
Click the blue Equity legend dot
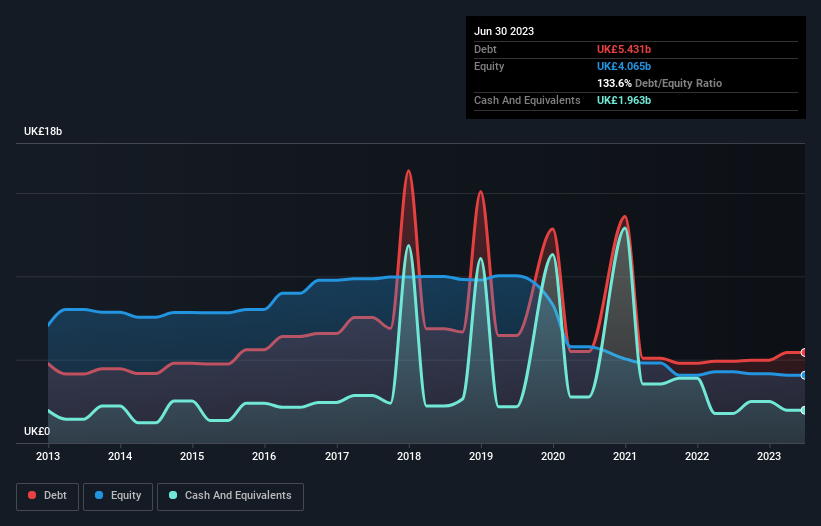click(x=99, y=495)
